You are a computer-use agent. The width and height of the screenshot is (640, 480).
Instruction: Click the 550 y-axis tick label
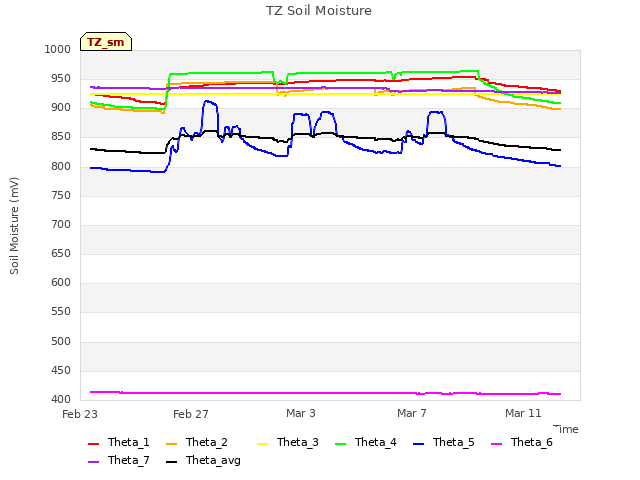click(x=61, y=311)
